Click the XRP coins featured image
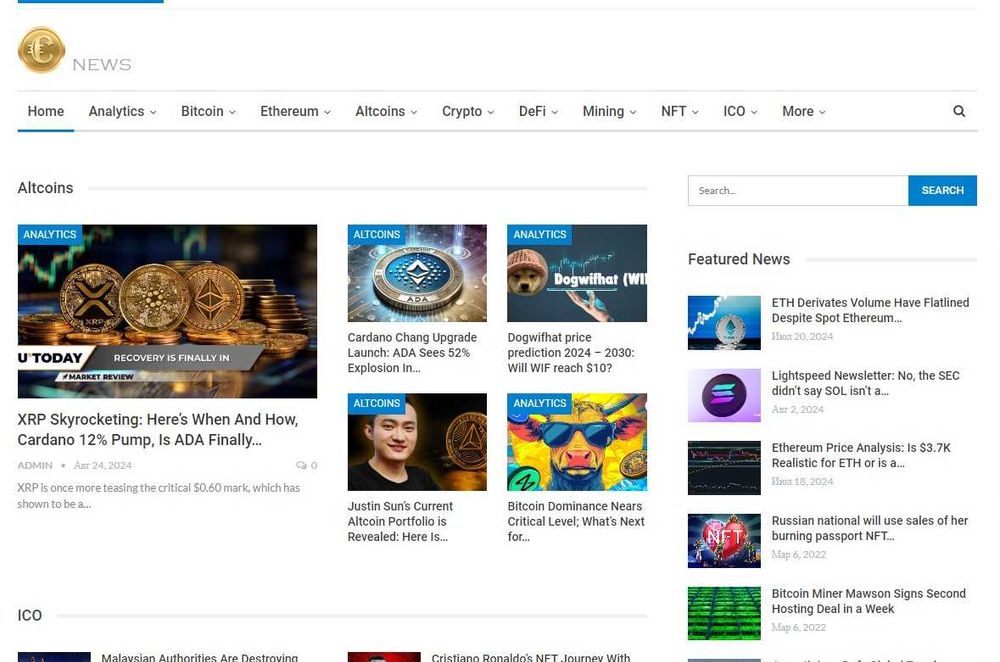 pyautogui.click(x=167, y=311)
